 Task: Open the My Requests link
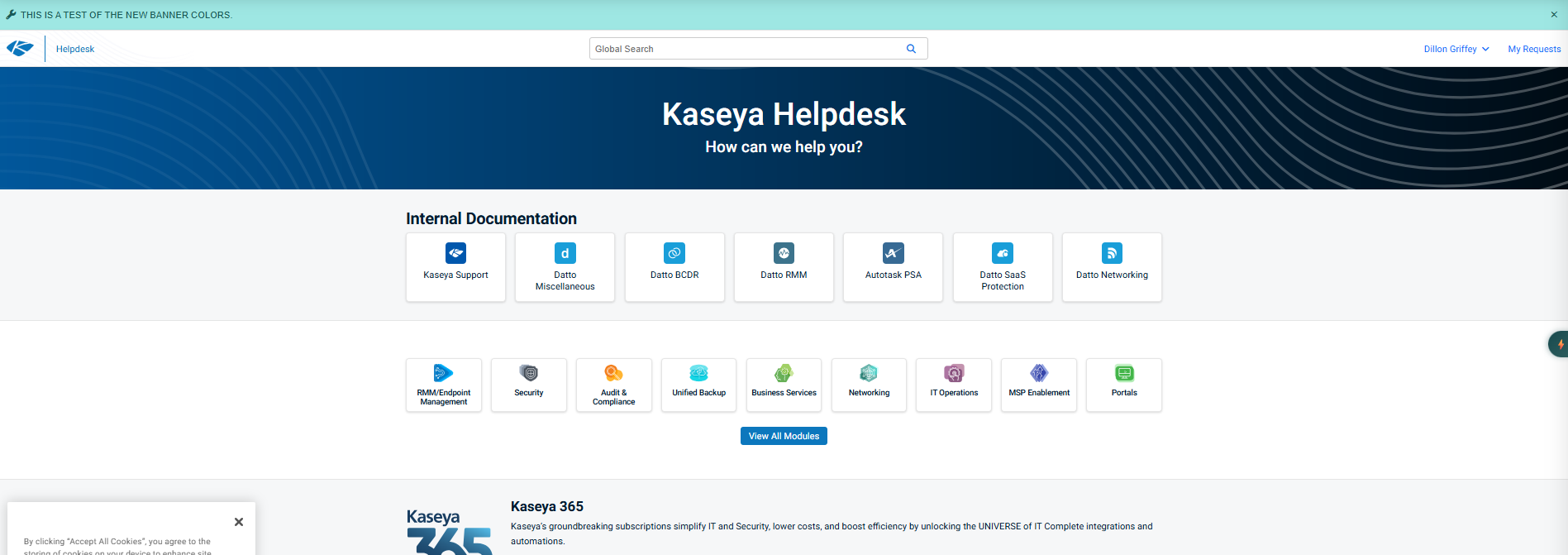pyautogui.click(x=1534, y=49)
